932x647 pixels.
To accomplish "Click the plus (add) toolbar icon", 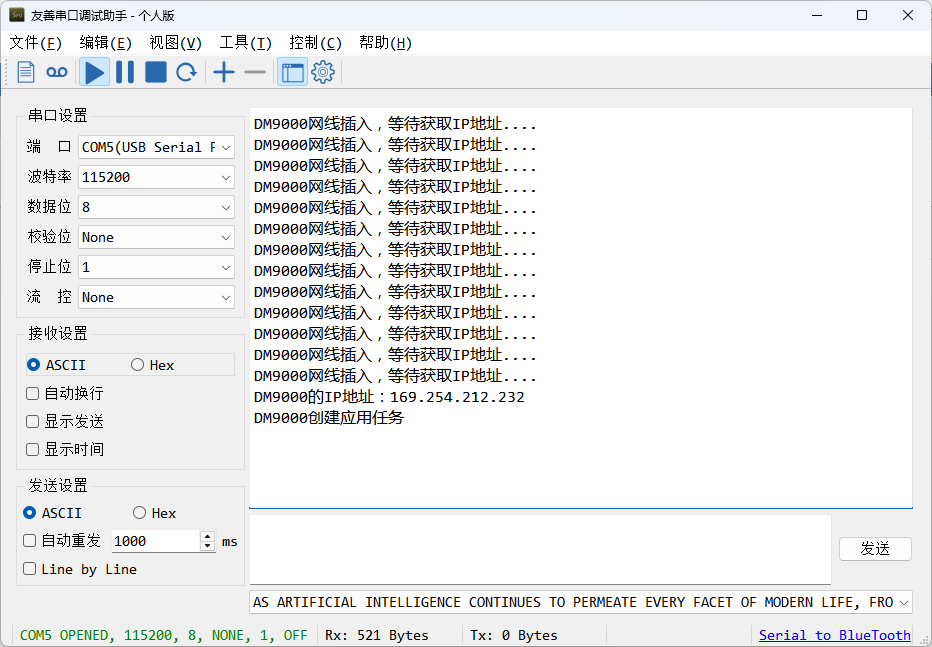I will coord(224,72).
